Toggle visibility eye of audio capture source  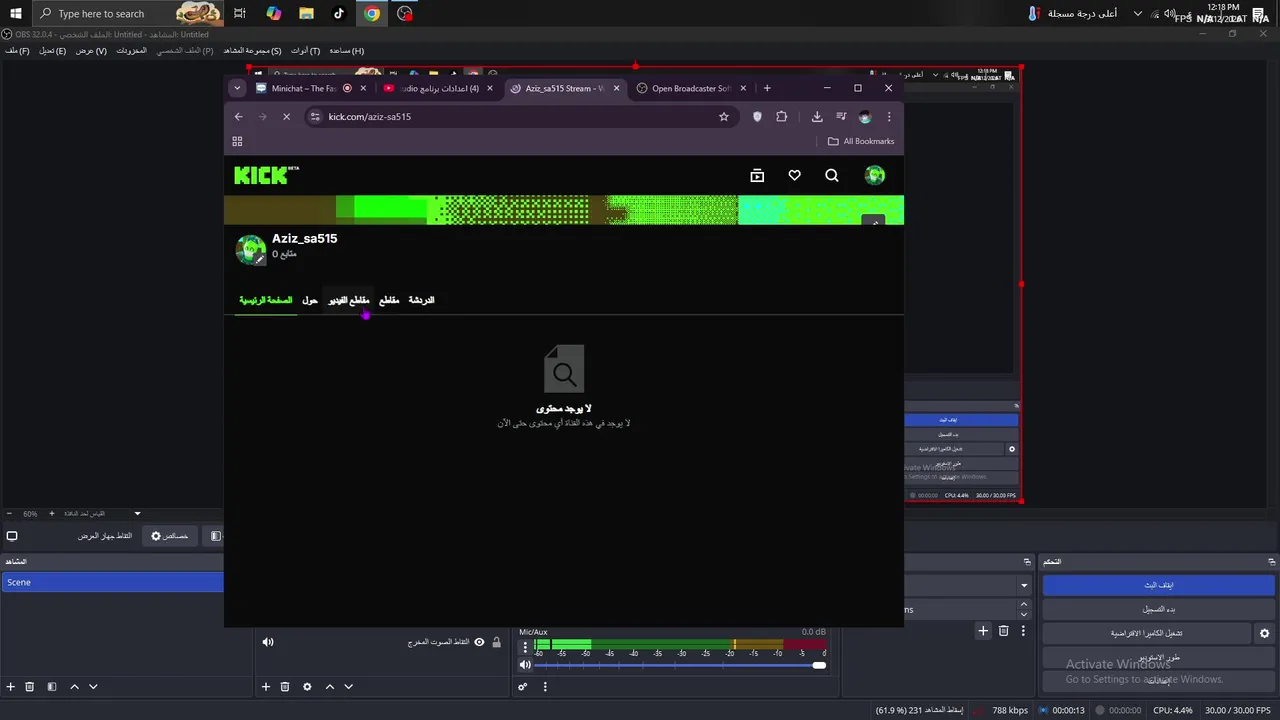(x=479, y=642)
